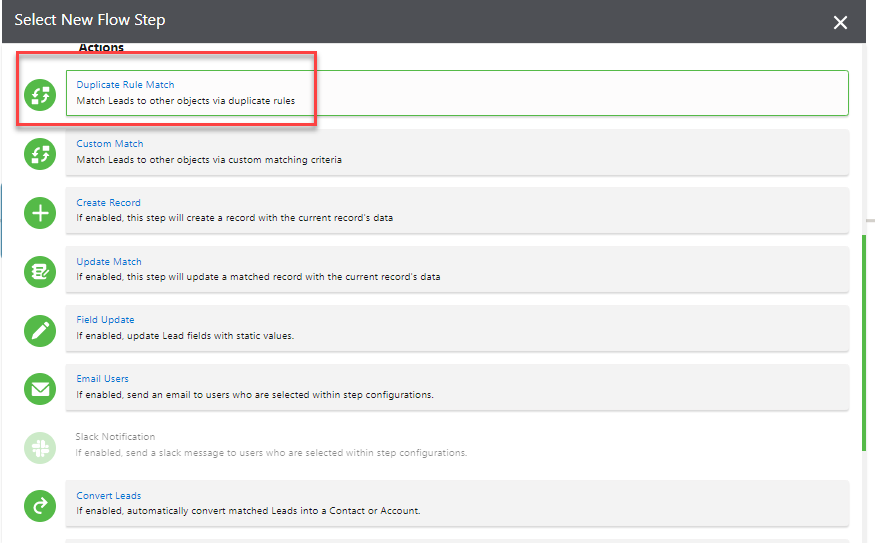
Task: Click the Convert Leads arrow icon
Action: (x=40, y=506)
